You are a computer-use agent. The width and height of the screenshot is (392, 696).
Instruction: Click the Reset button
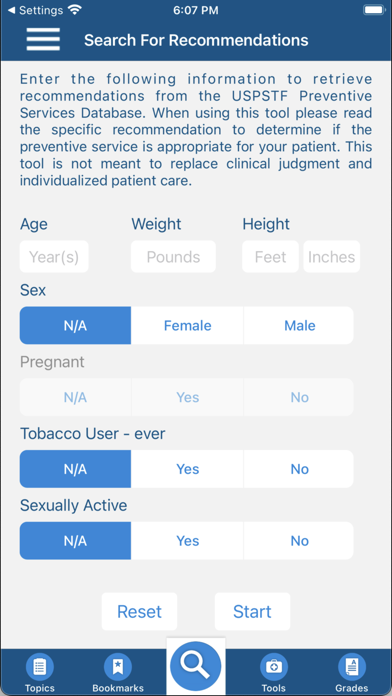[x=139, y=611]
